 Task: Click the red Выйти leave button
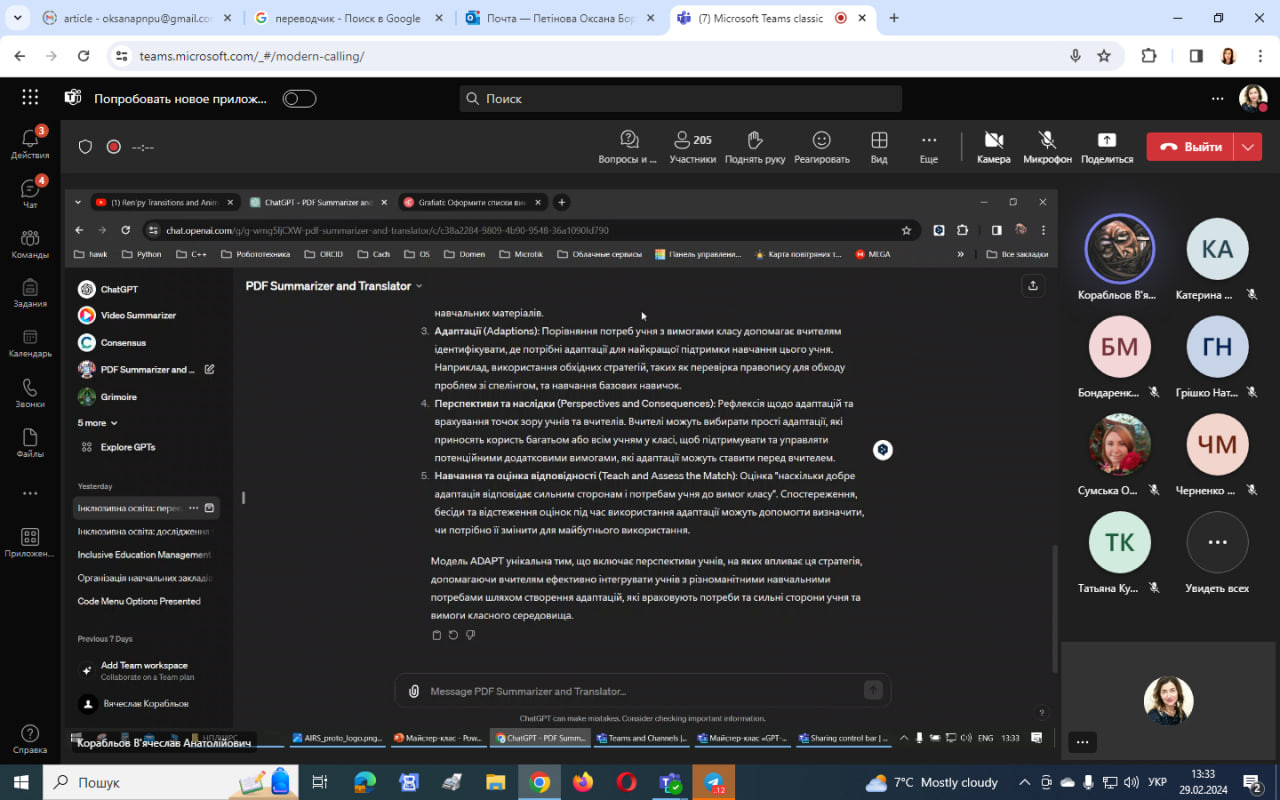click(x=1191, y=147)
